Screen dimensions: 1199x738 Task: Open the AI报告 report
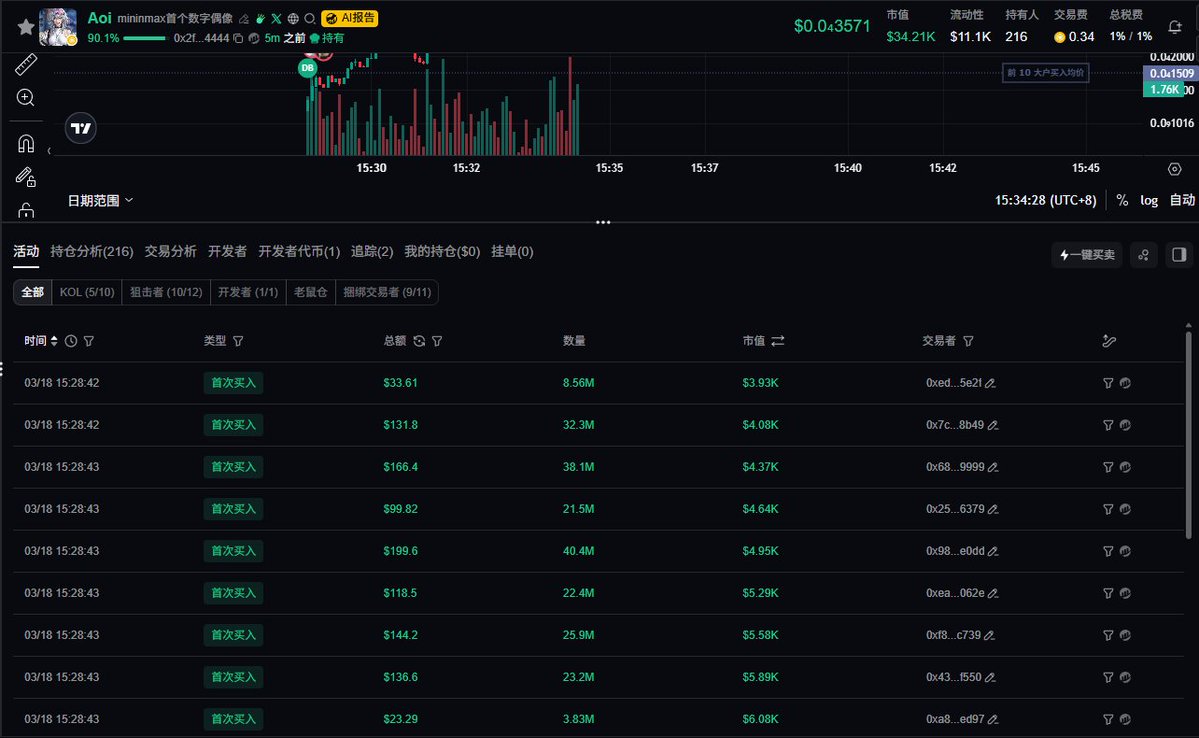click(x=349, y=18)
